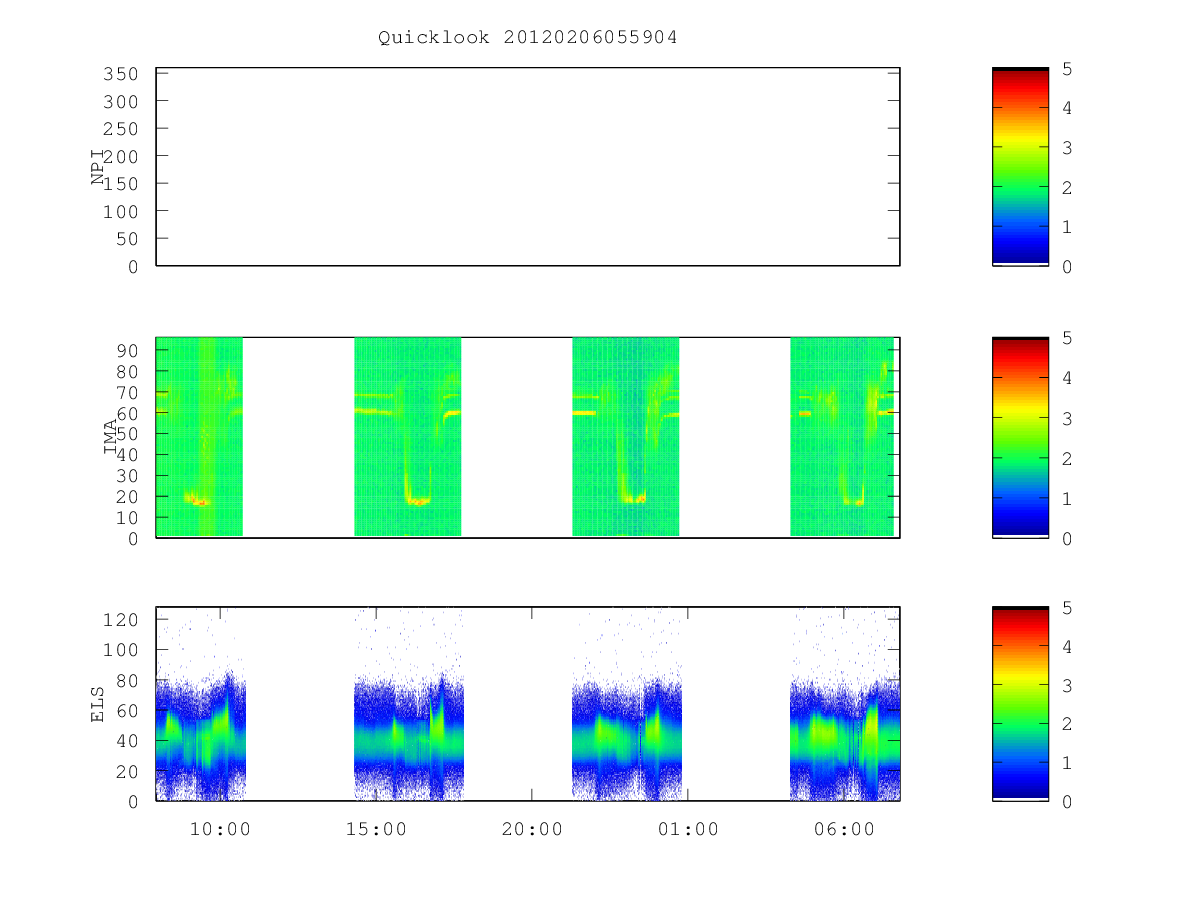Select the NPI axis label
The width and height of the screenshot is (1200, 900).
click(99, 167)
